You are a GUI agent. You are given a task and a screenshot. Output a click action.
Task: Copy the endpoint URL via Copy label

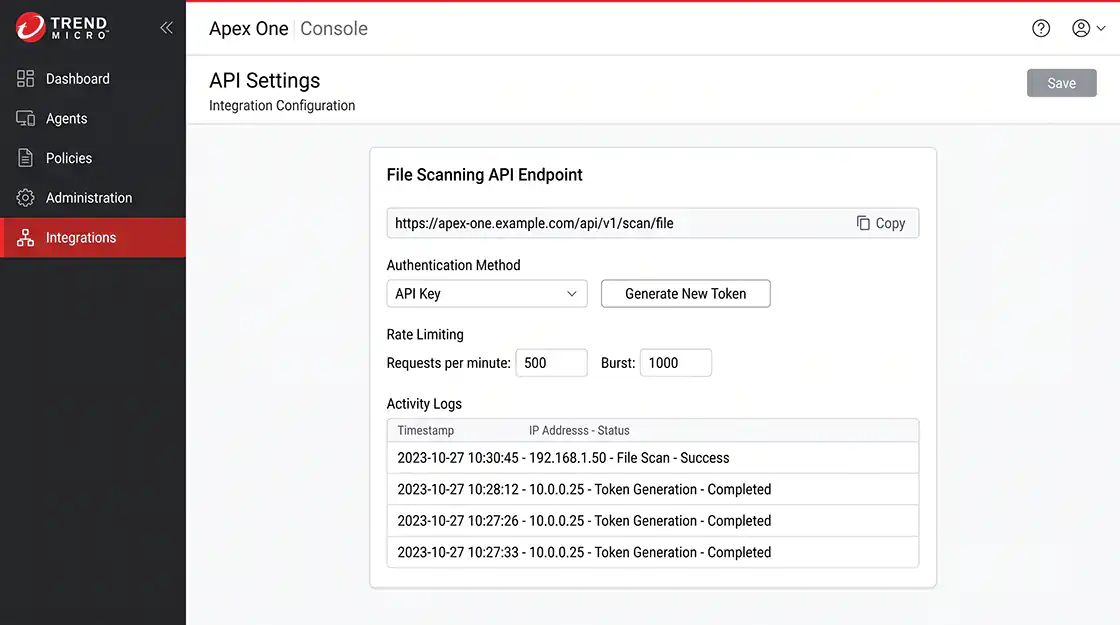(x=890, y=224)
